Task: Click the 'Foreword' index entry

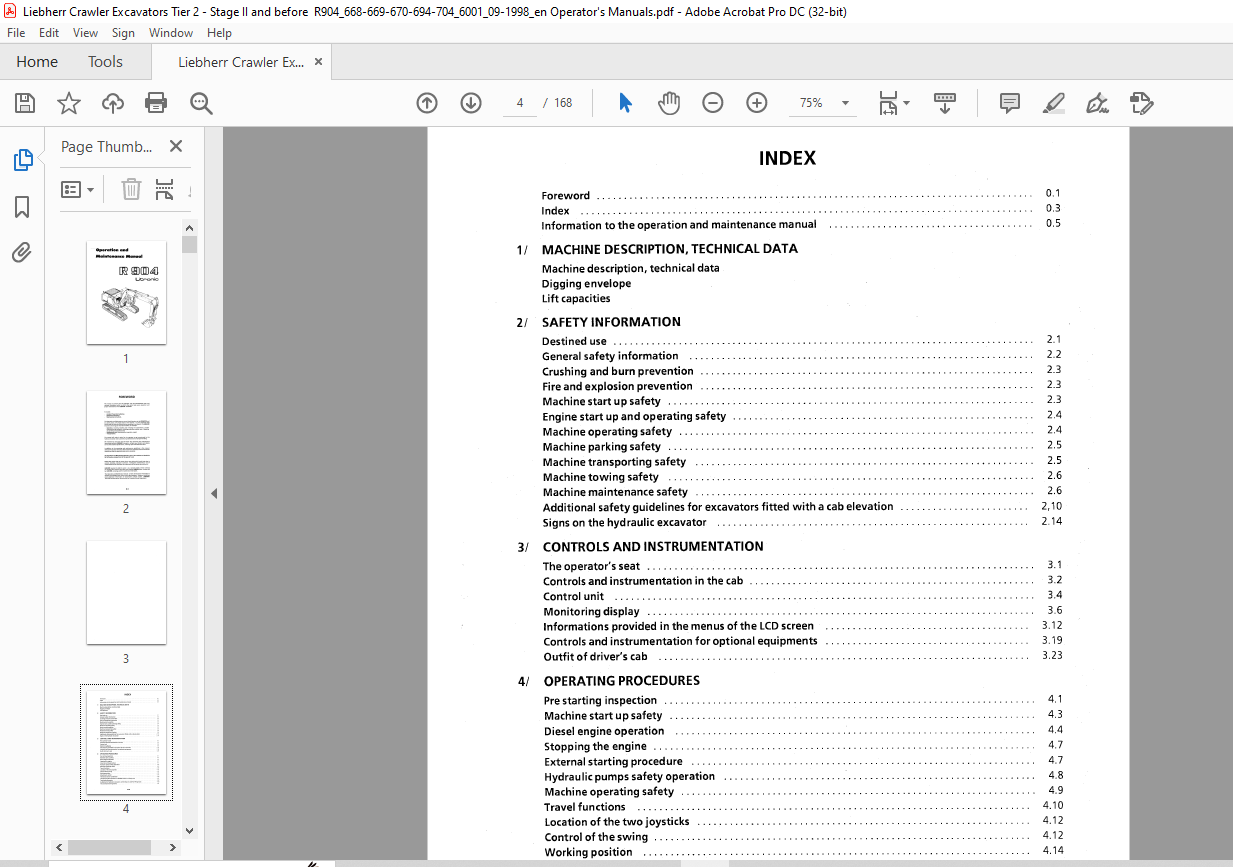Action: 566,195
